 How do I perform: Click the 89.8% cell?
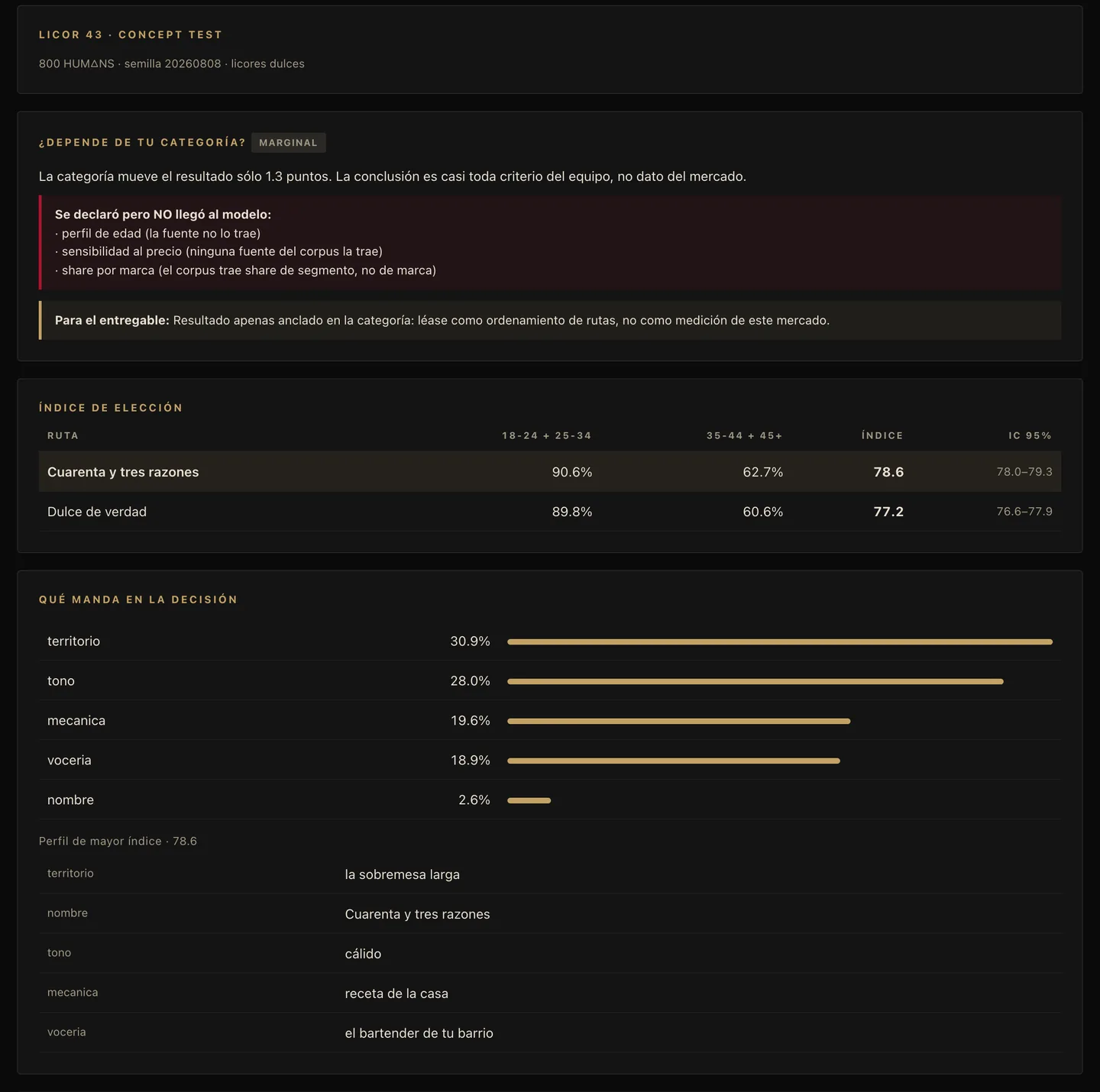(572, 512)
